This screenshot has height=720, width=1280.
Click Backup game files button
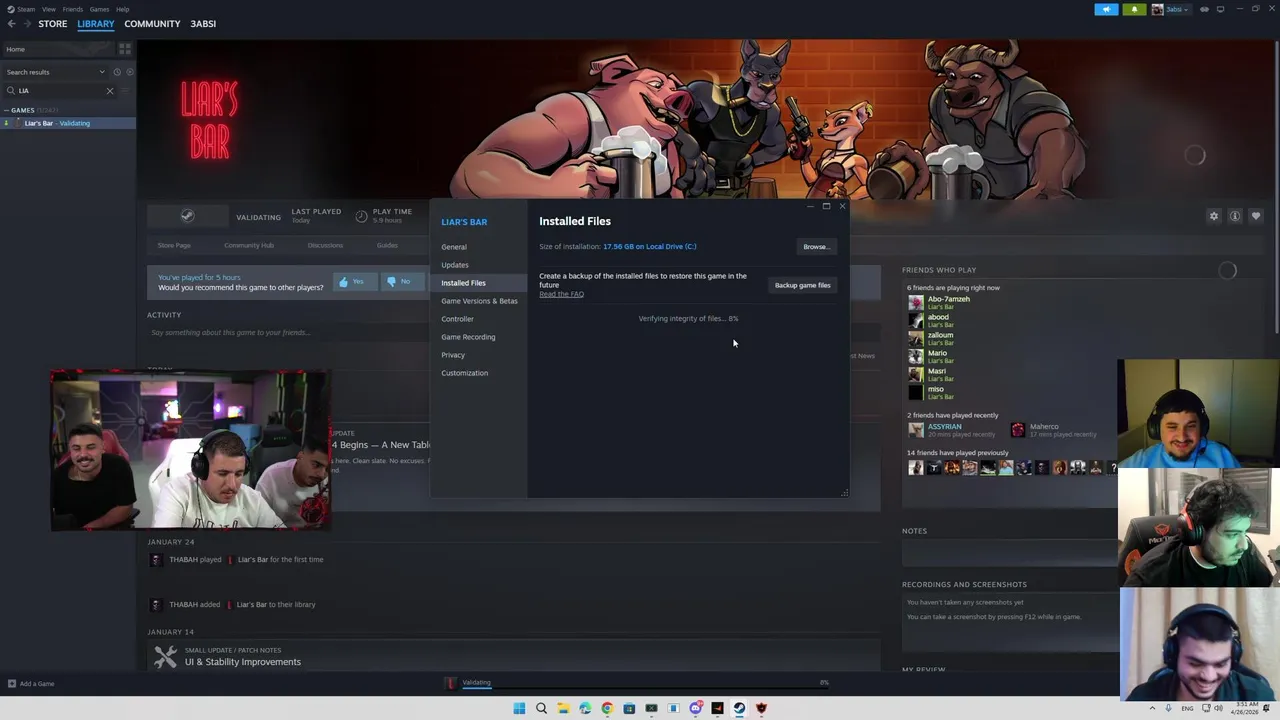pyautogui.click(x=802, y=285)
